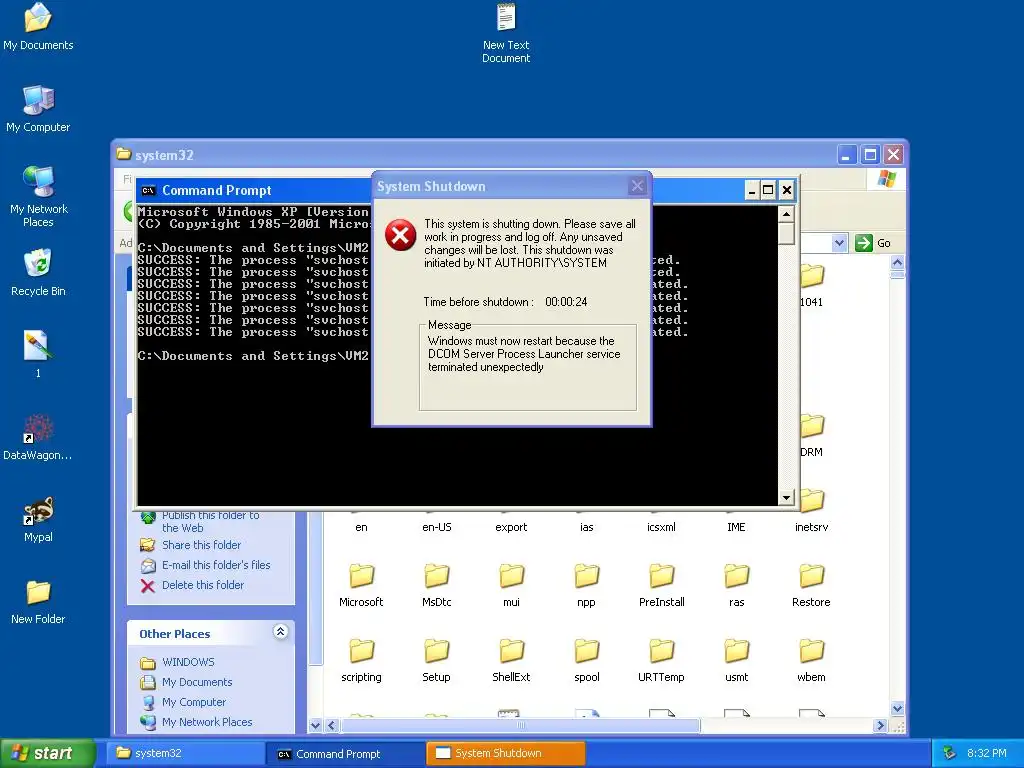
Task: Open the address bar dropdown arrow
Action: pyautogui.click(x=839, y=243)
